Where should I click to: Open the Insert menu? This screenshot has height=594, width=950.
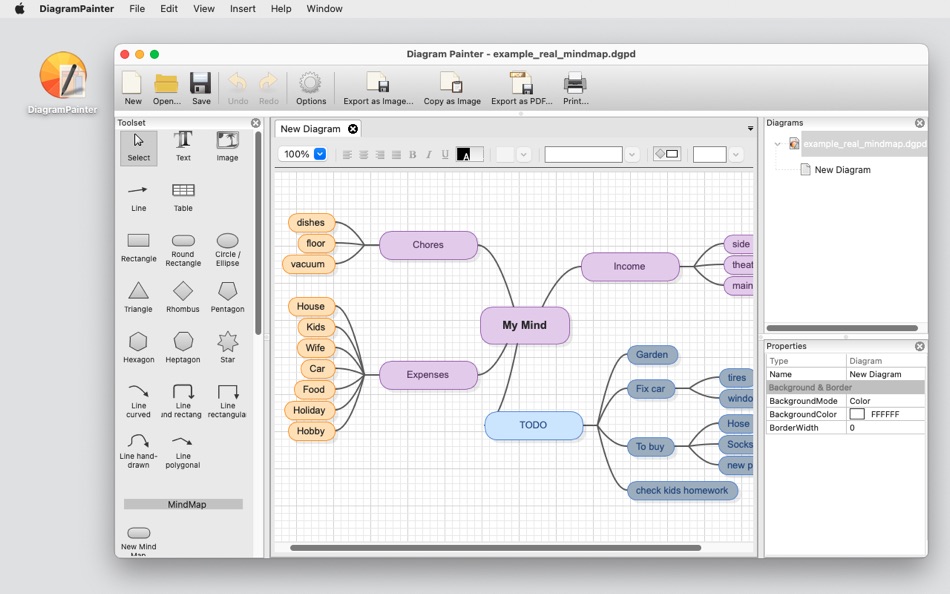(242, 8)
